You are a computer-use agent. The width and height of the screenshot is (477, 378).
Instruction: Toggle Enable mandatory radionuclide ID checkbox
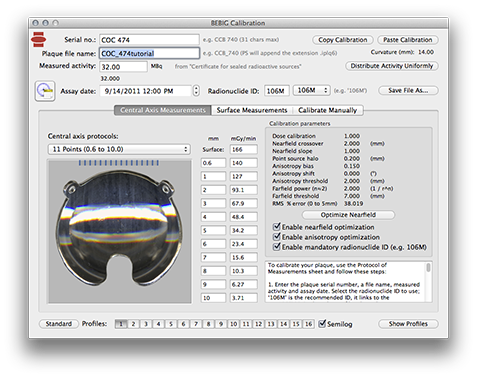tap(276, 247)
